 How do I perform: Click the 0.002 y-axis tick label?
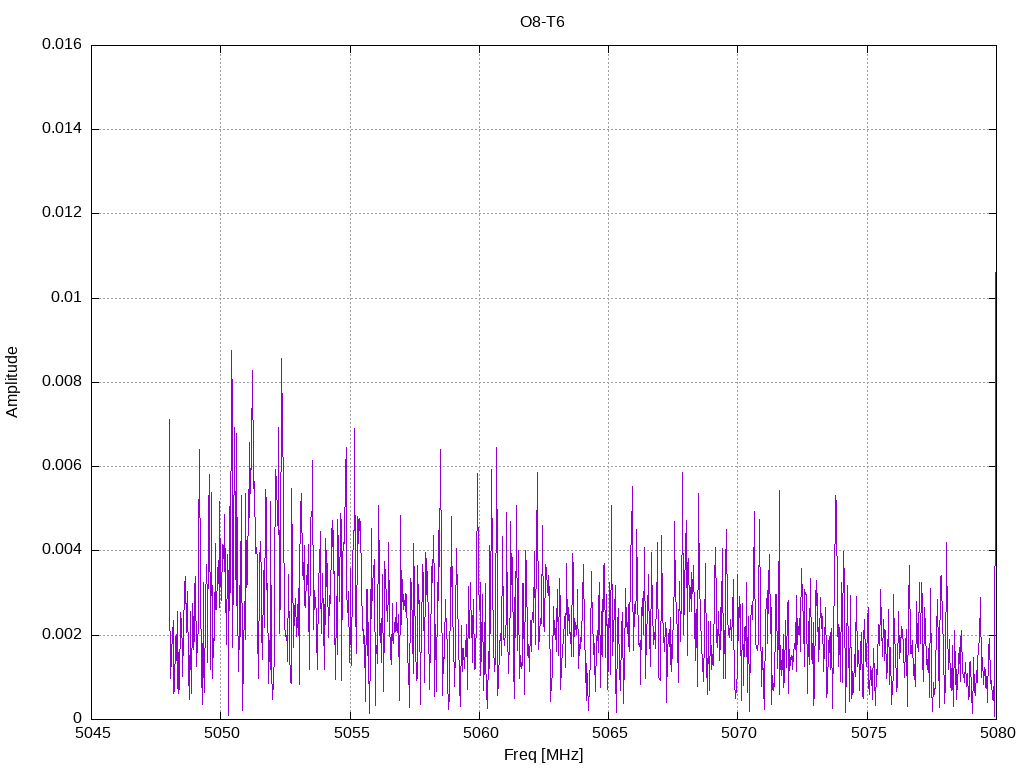[x=62, y=635]
